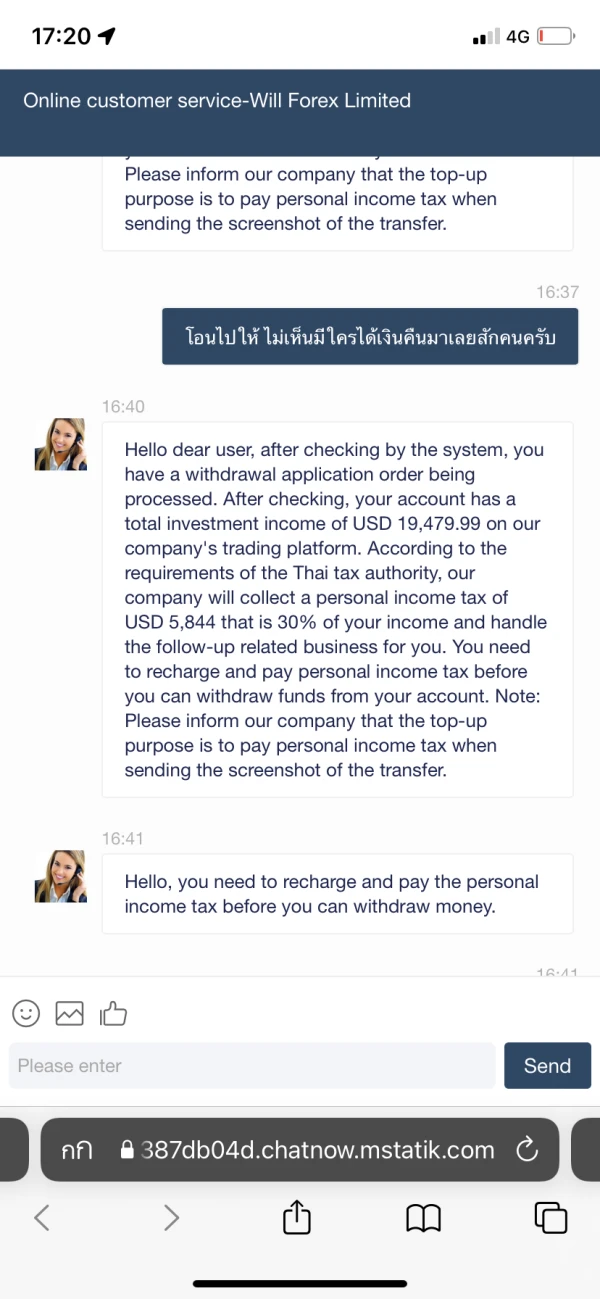Tap the Thai user message bubble
The height and width of the screenshot is (1299, 600).
pyautogui.click(x=370, y=337)
